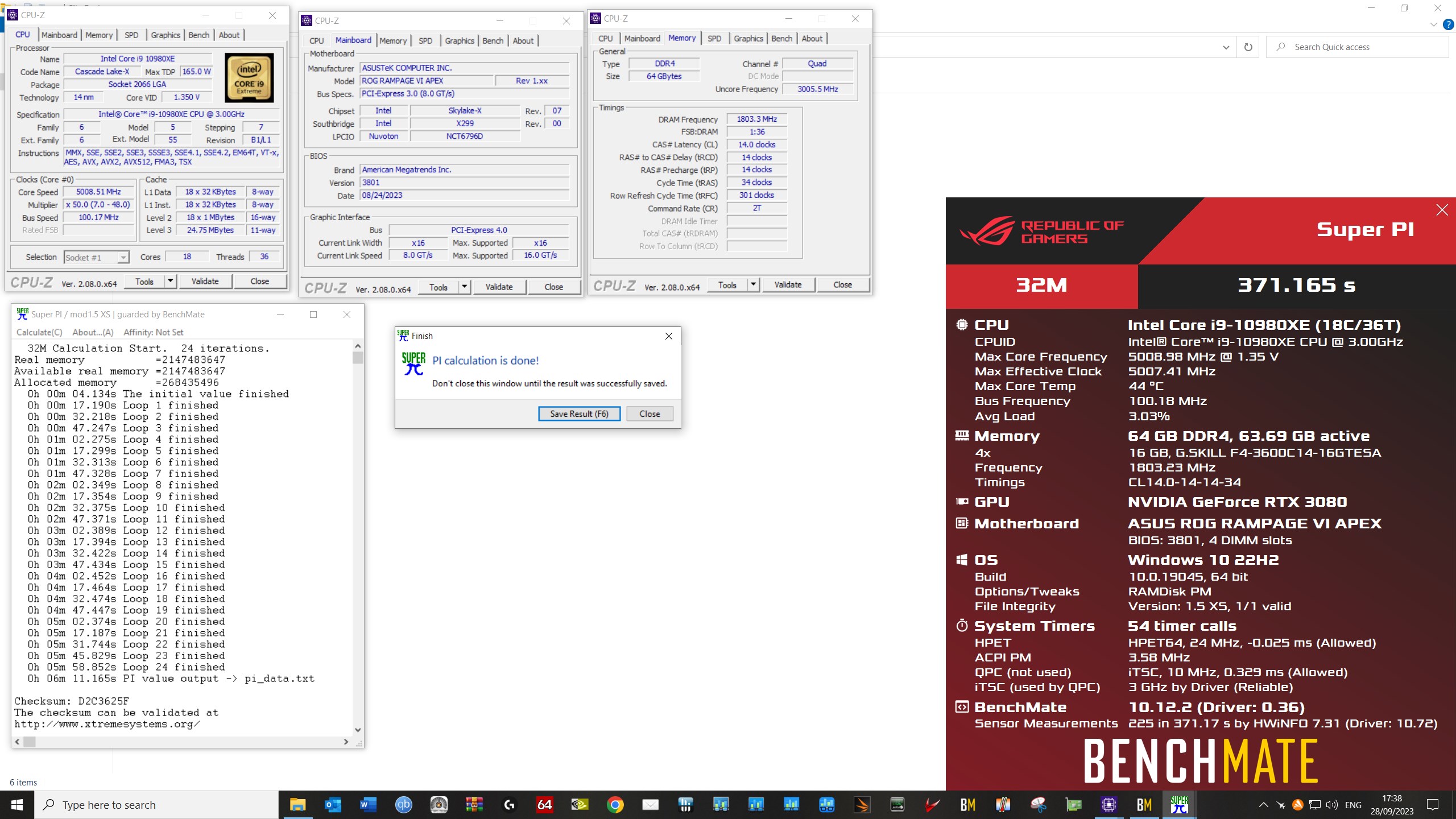
Task: Open About...(A) menu in Super PI
Action: tap(93, 332)
